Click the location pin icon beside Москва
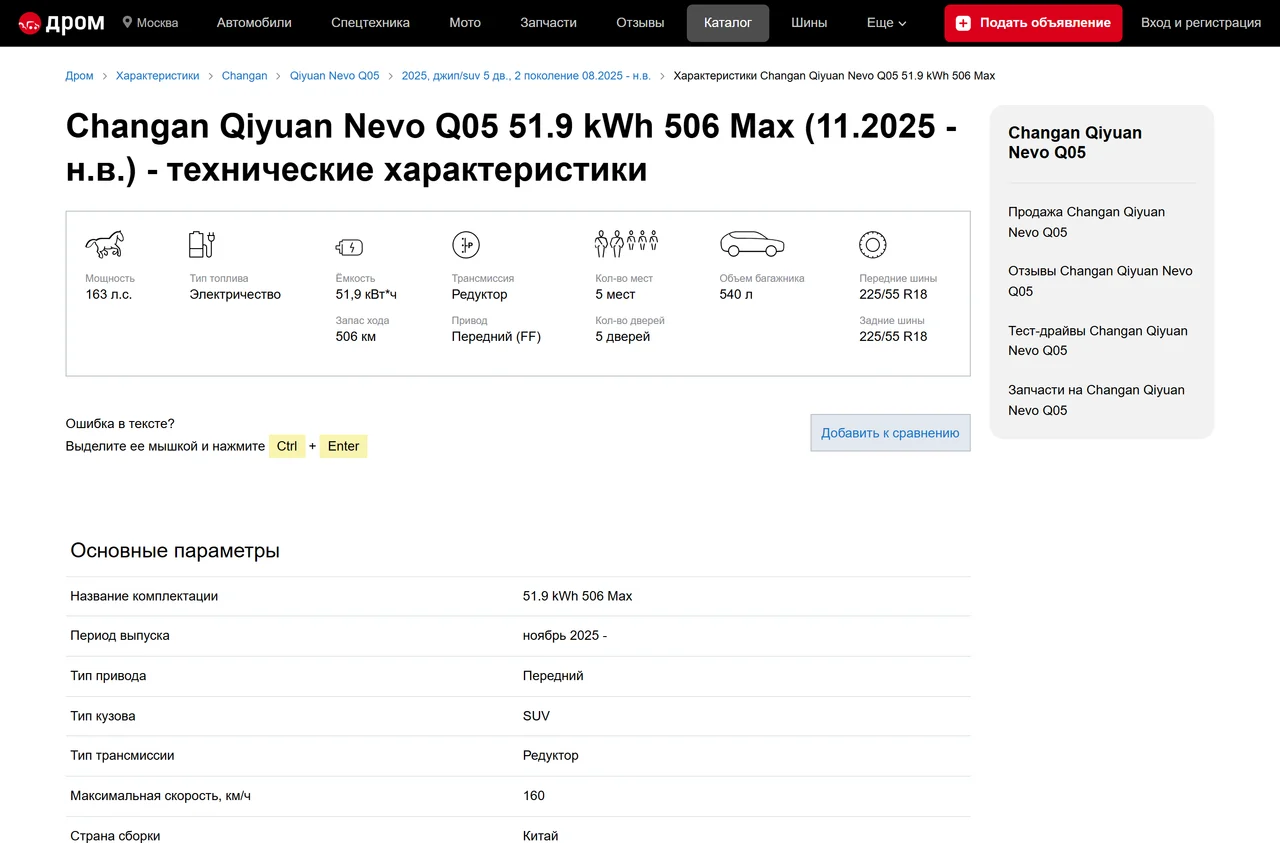Viewport: 1280px width, 843px height. point(127,22)
